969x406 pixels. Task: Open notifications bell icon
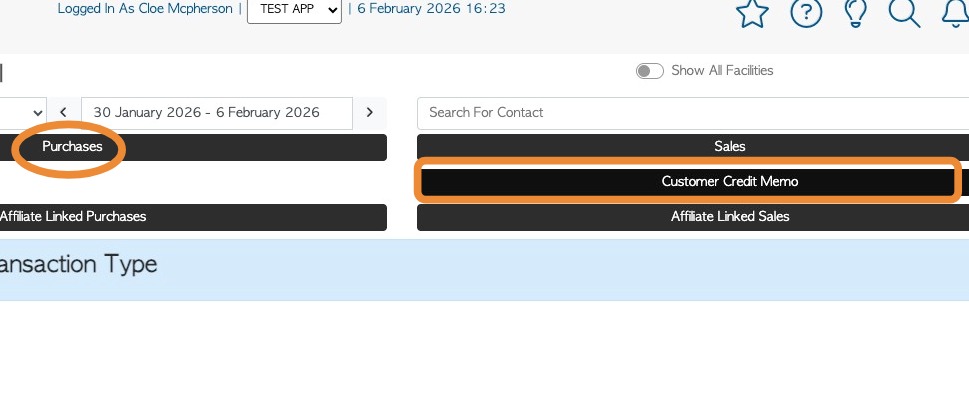tap(955, 12)
